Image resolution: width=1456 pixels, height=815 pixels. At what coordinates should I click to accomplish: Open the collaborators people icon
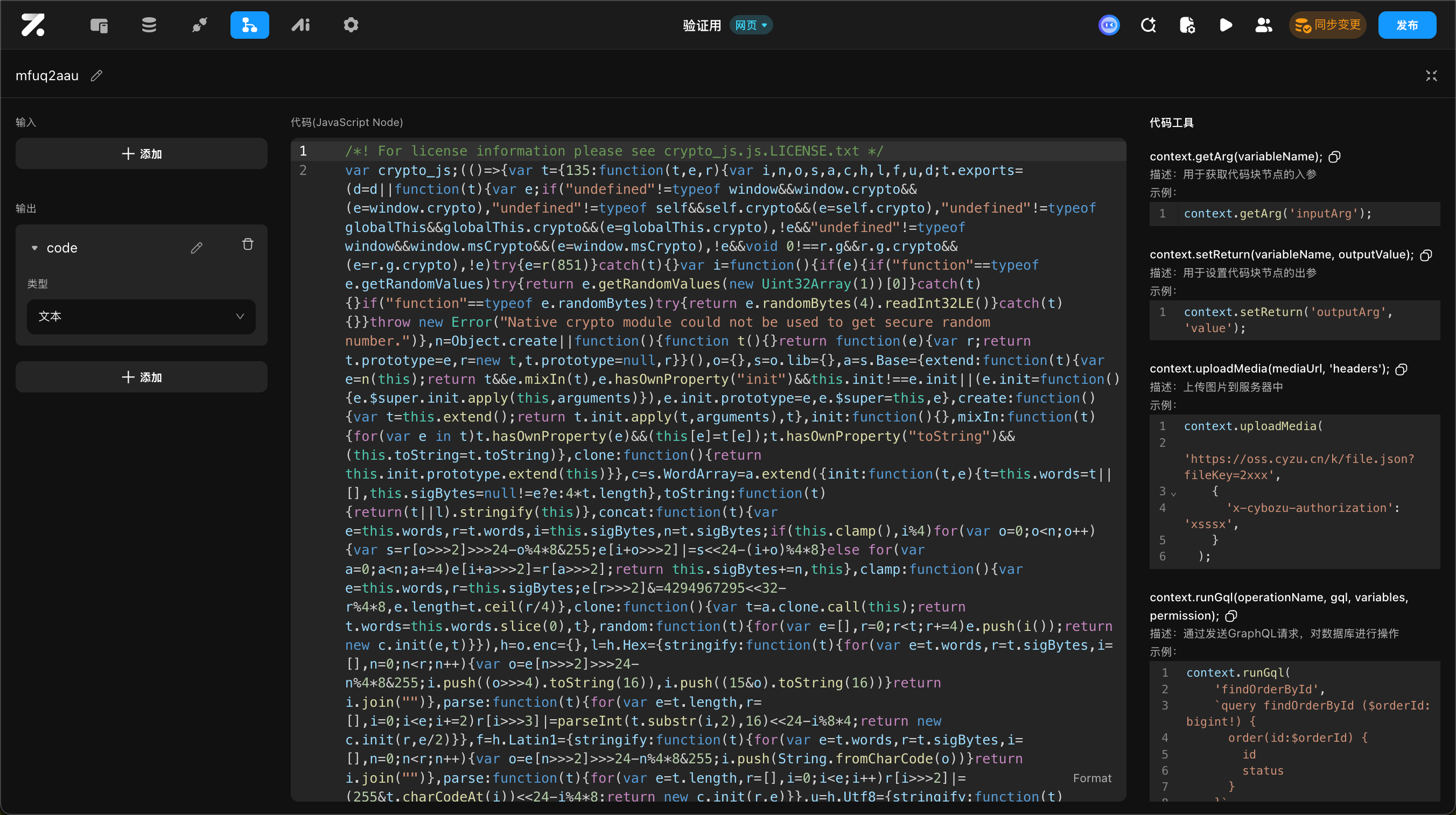[x=1263, y=25]
